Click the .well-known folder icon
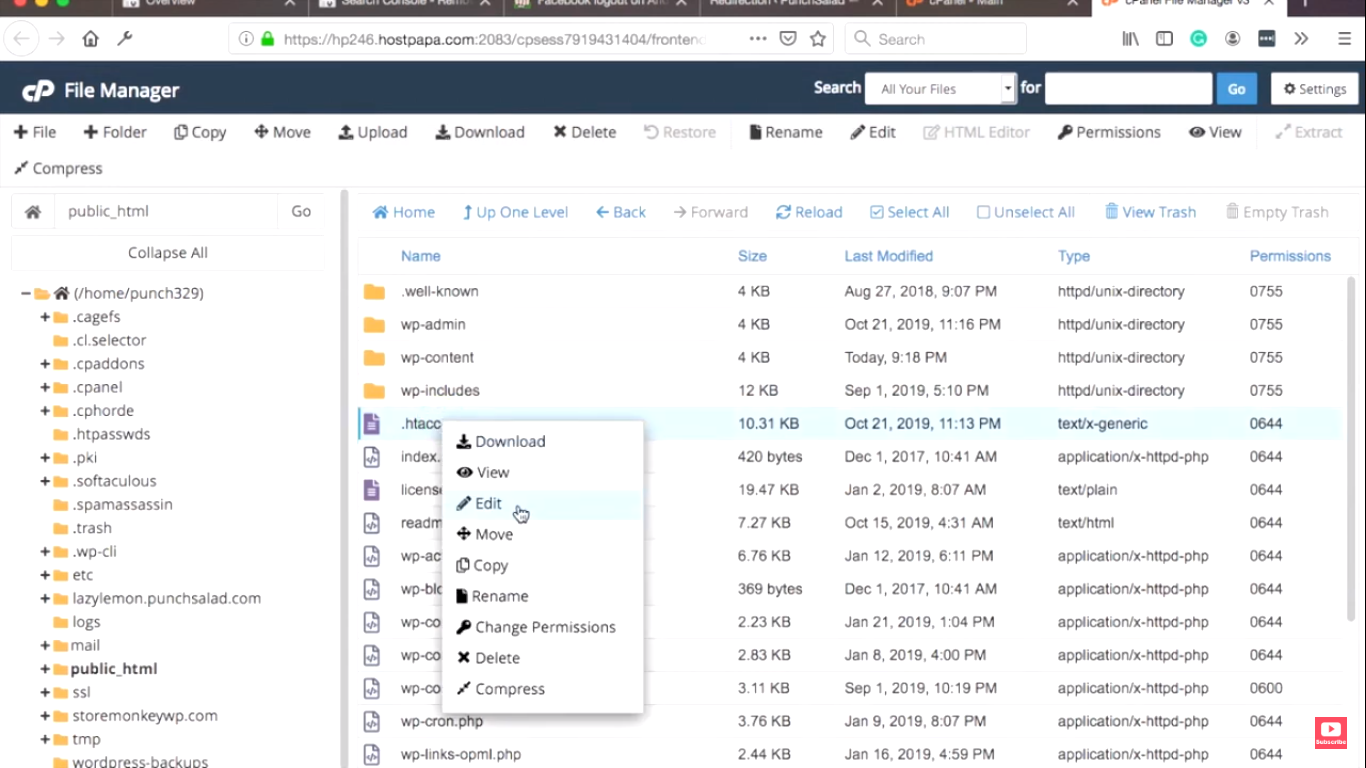 coord(374,292)
